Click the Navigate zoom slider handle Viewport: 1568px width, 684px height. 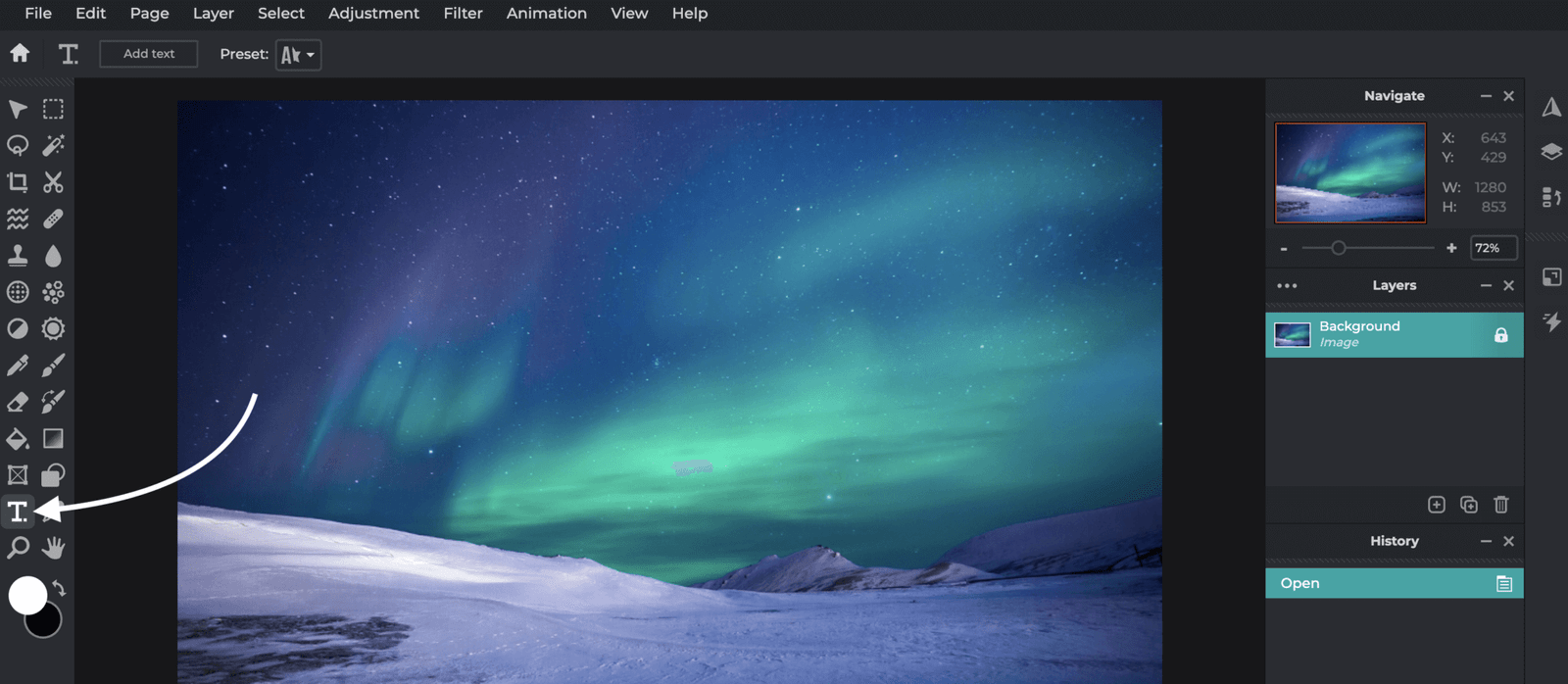pyautogui.click(x=1338, y=248)
